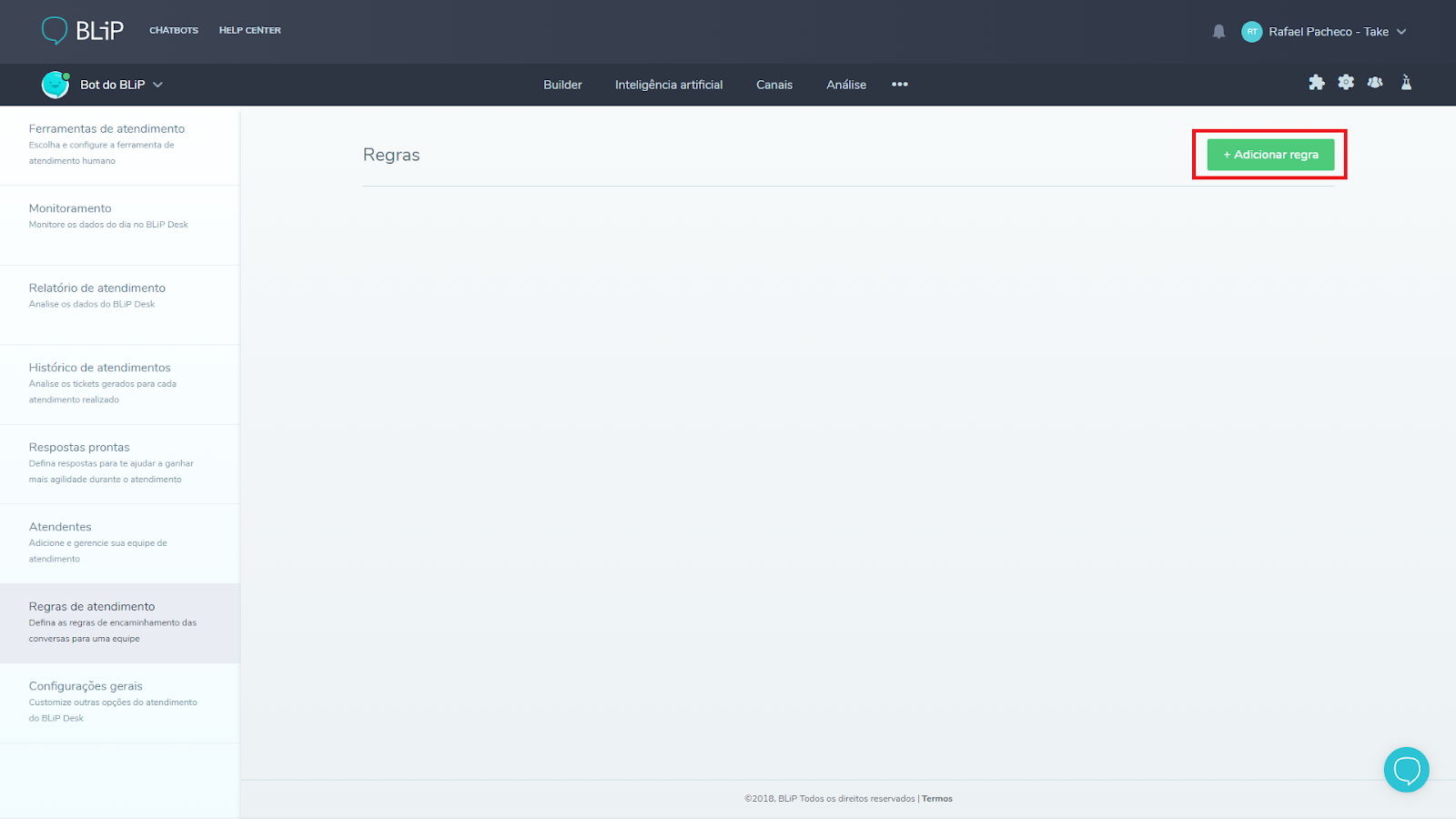Image resolution: width=1456 pixels, height=819 pixels.
Task: Click the Adicionar regra button
Action: pos(1270,155)
